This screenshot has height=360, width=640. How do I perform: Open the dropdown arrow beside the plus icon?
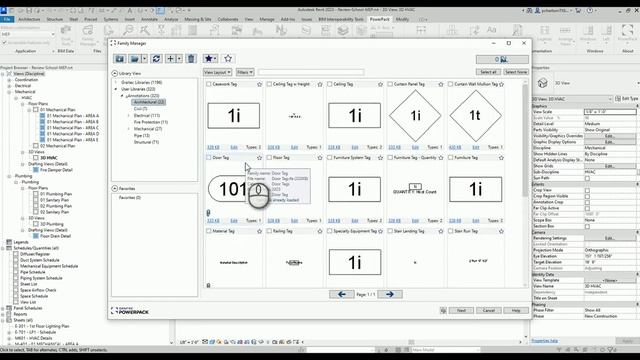(179, 59)
